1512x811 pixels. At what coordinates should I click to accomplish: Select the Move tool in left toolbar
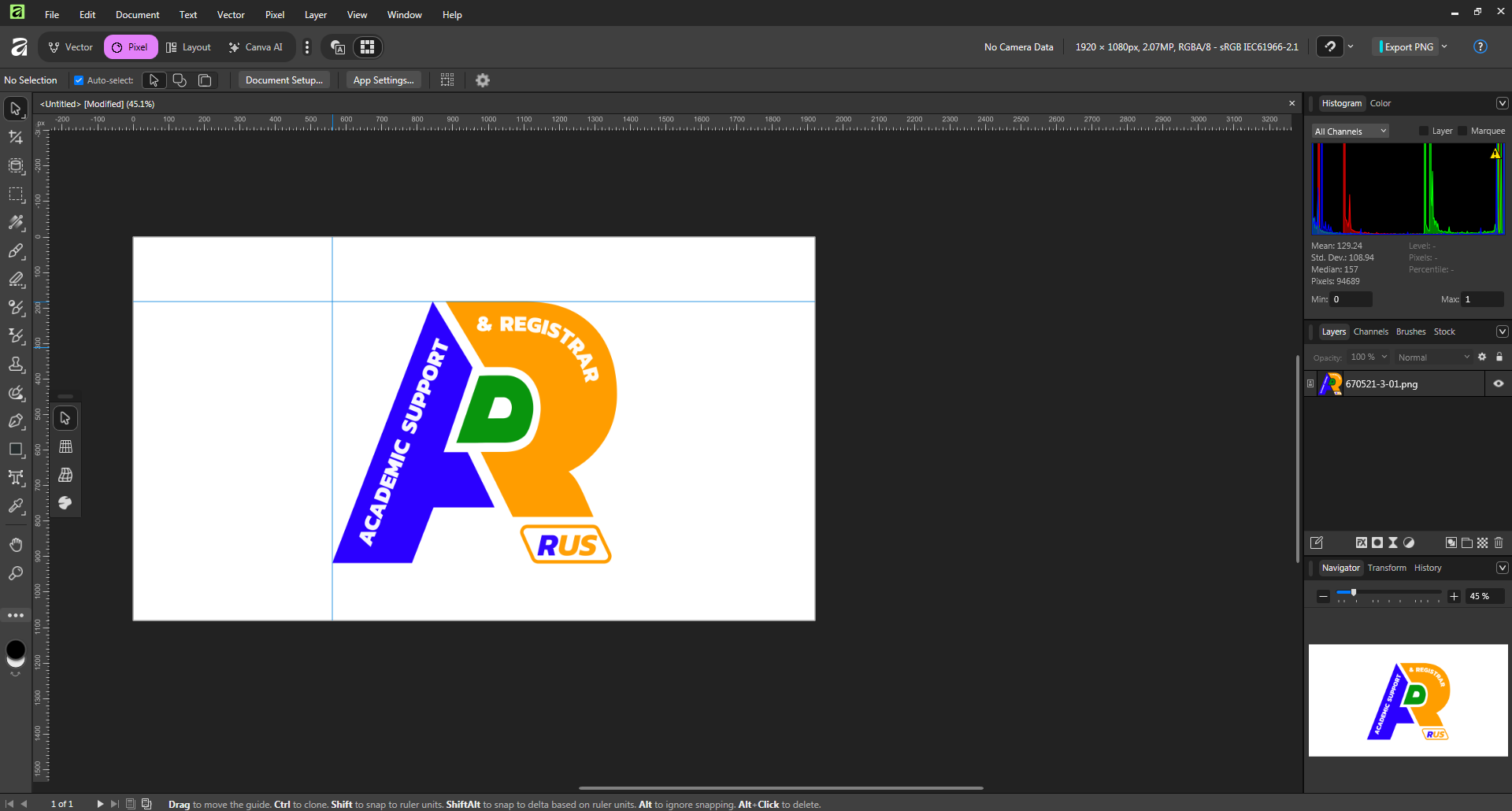(x=16, y=109)
